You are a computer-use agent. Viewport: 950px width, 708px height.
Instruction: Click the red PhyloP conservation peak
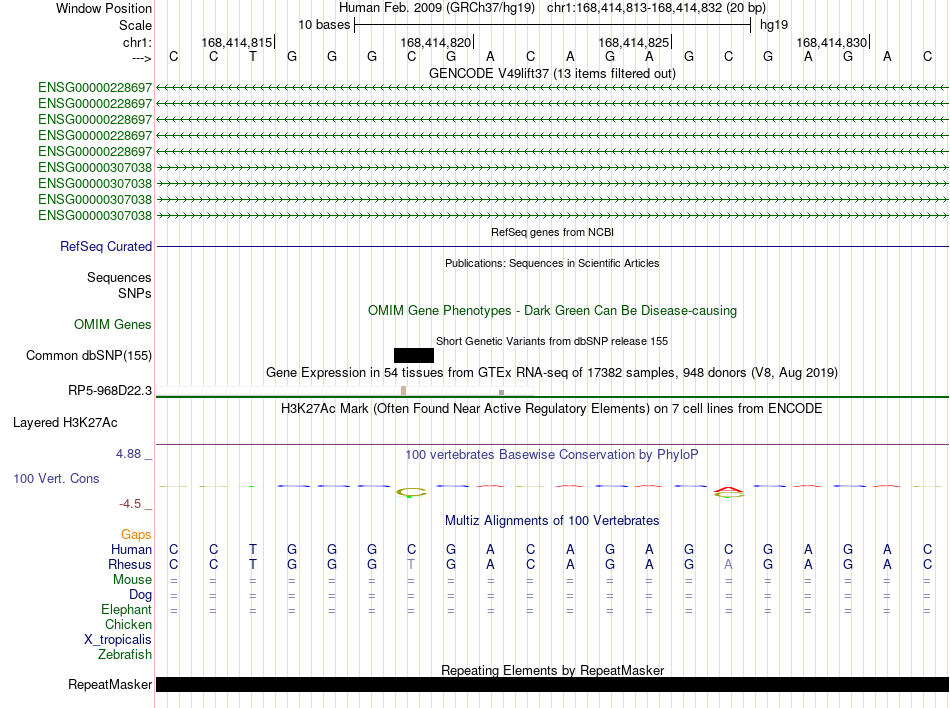pyautogui.click(x=728, y=489)
